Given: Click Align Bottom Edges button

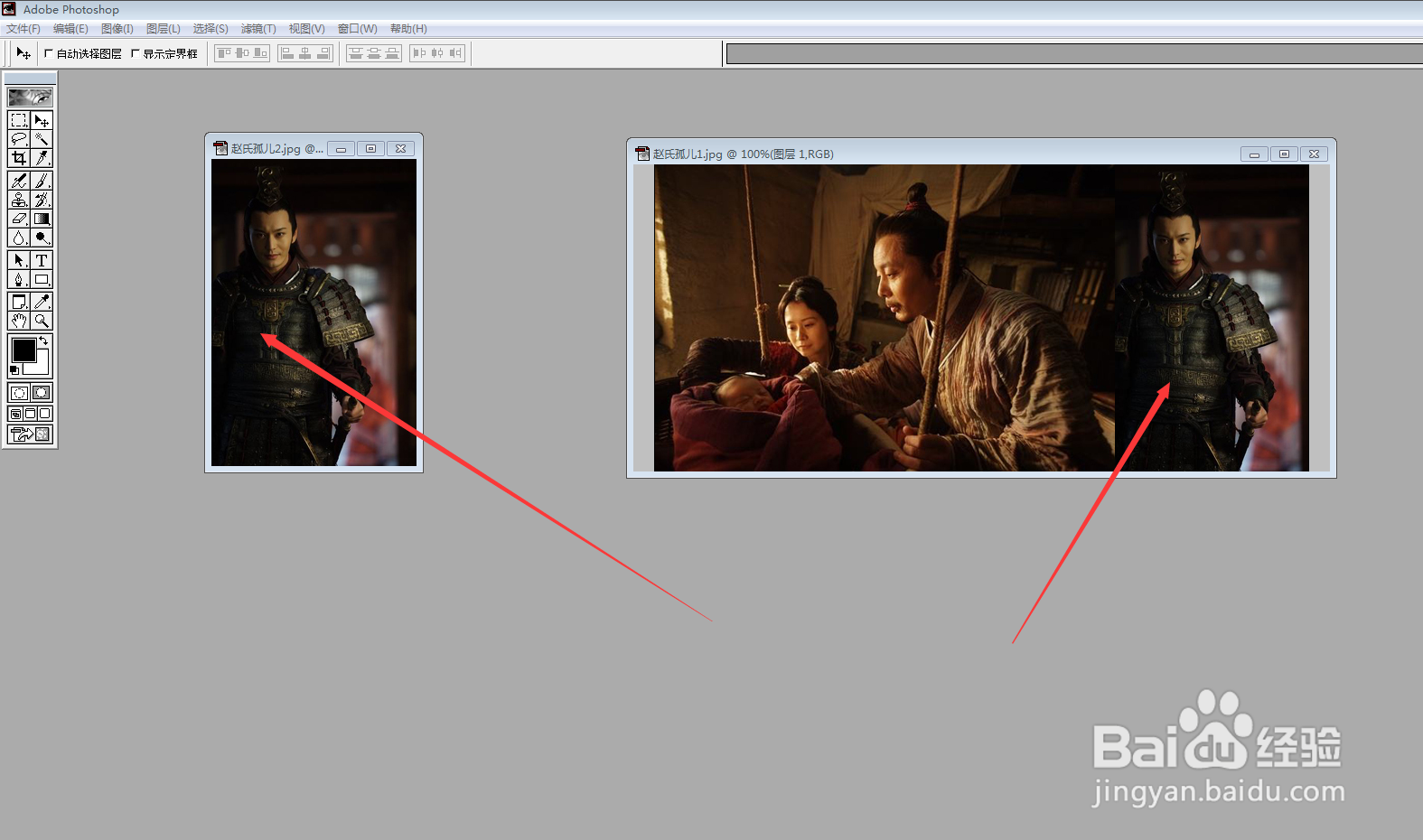Looking at the screenshot, I should coord(260,53).
